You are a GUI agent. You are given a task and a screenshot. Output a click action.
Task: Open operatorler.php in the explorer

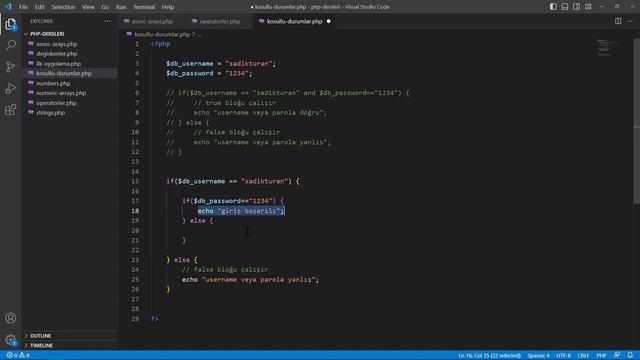(x=69, y=103)
